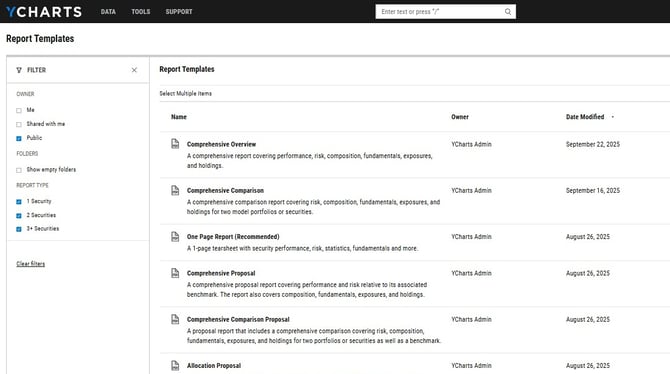Image resolution: width=670 pixels, height=374 pixels.
Task: Click the 1-page tearsheet description text
Action: click(302, 248)
